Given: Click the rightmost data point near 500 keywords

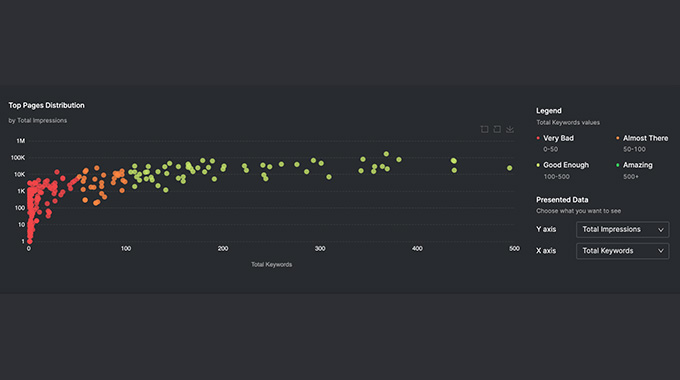Looking at the screenshot, I should 510,168.
